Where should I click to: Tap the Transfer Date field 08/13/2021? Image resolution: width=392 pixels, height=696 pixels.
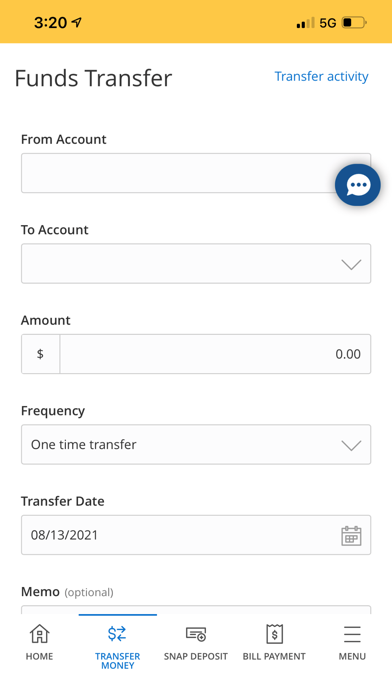196,535
